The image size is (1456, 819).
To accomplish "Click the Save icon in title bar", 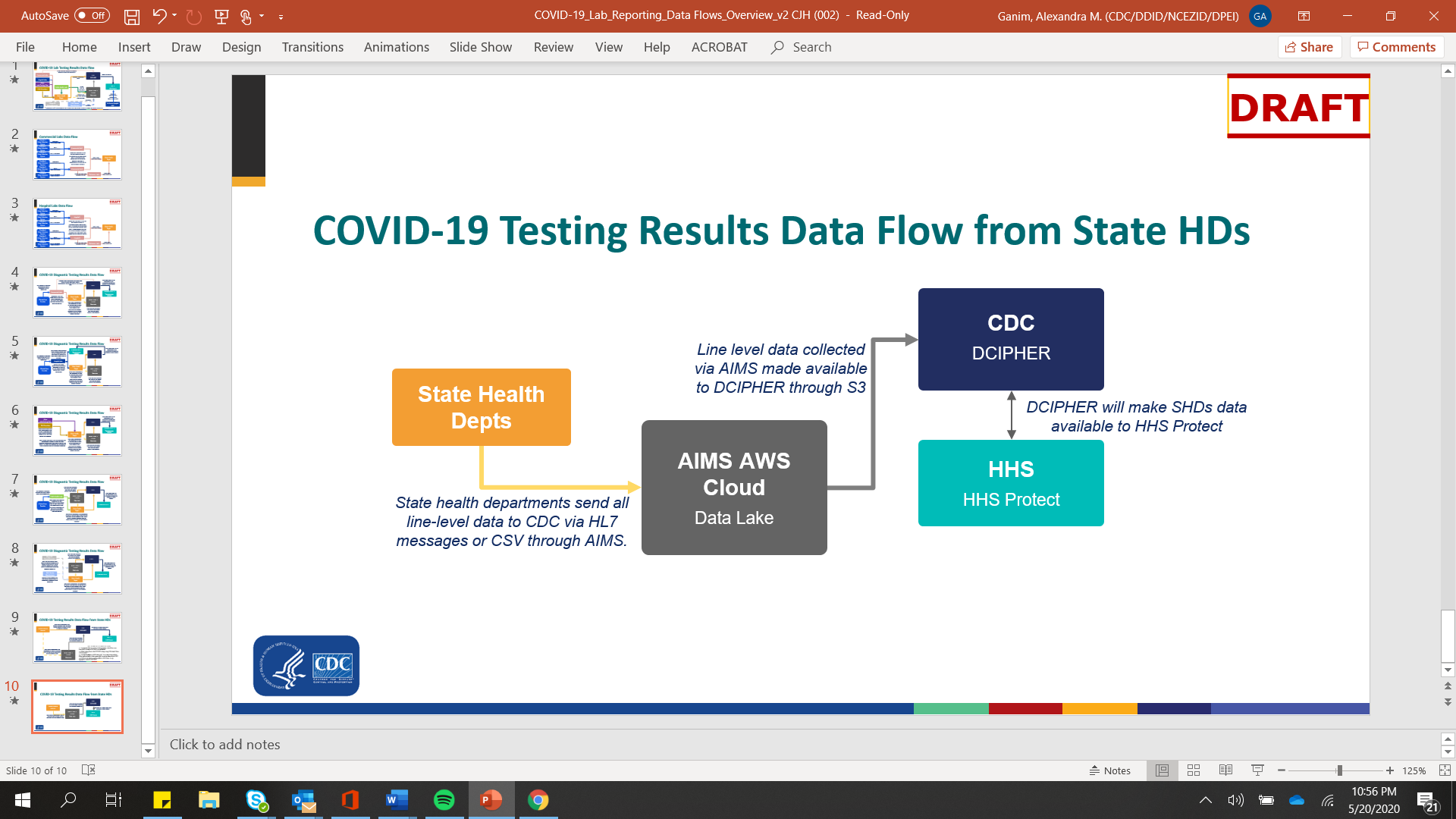I will (x=132, y=15).
